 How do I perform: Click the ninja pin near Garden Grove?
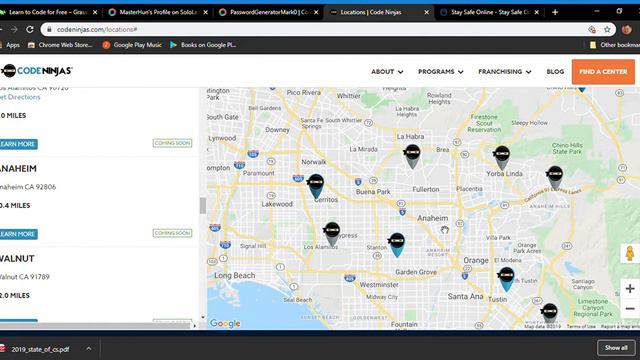pos(397,244)
